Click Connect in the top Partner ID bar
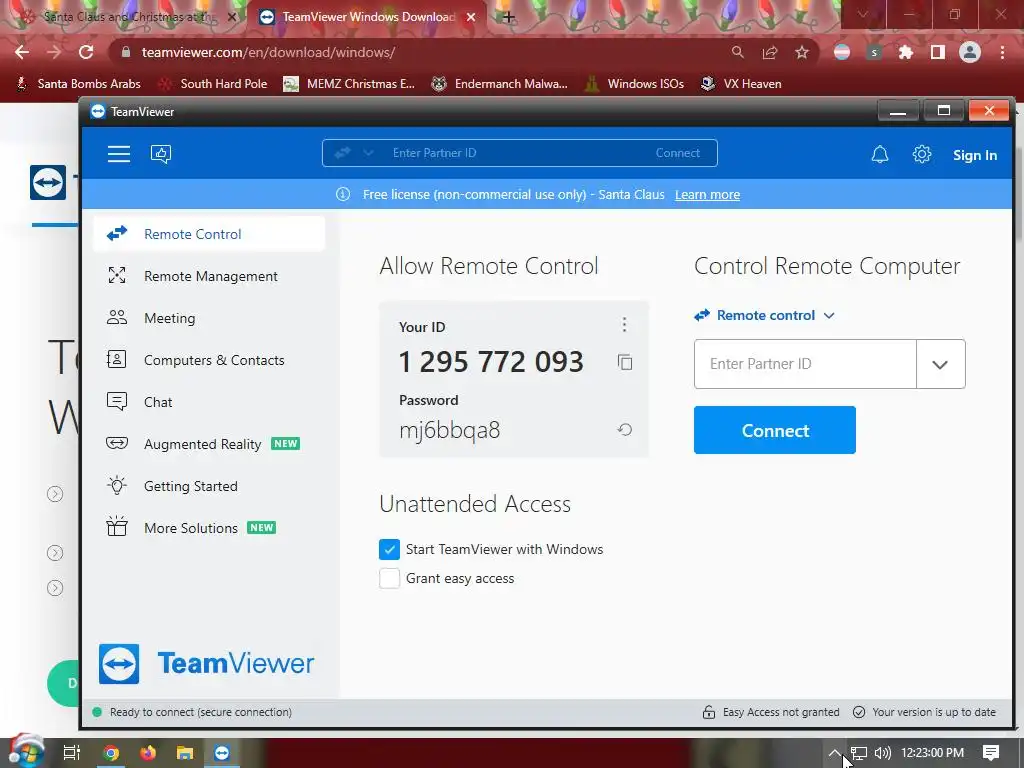 (x=677, y=153)
